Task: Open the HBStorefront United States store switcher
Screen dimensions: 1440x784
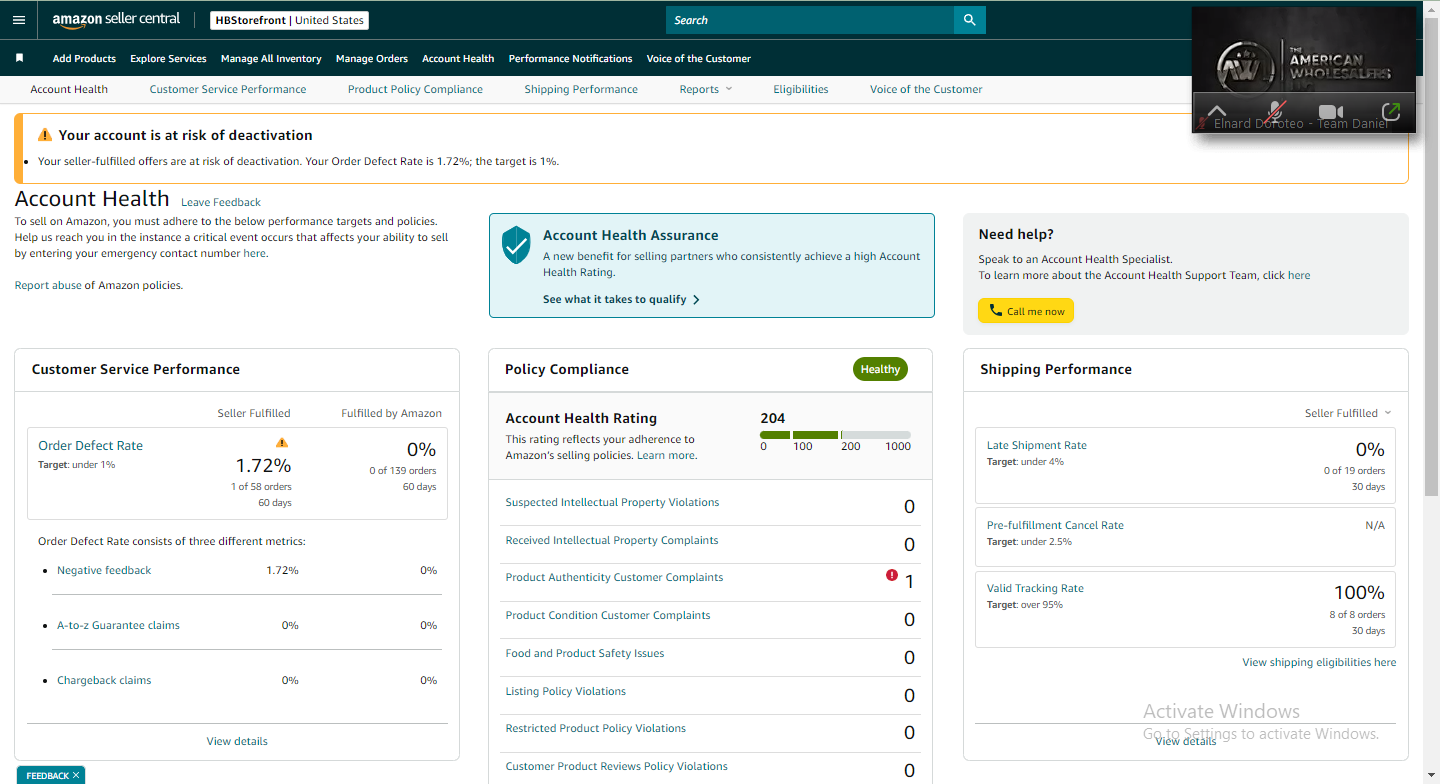Action: click(290, 20)
